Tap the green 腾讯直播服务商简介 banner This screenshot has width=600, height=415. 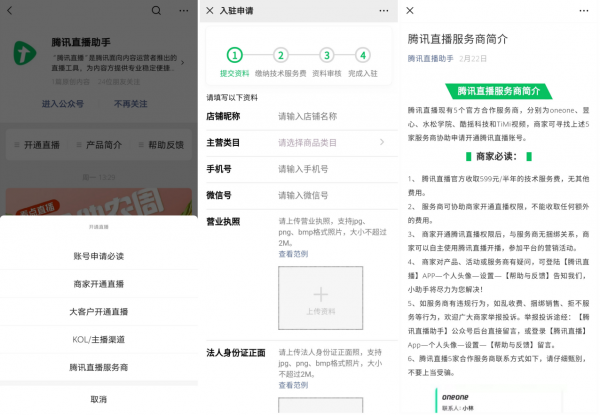(499, 91)
